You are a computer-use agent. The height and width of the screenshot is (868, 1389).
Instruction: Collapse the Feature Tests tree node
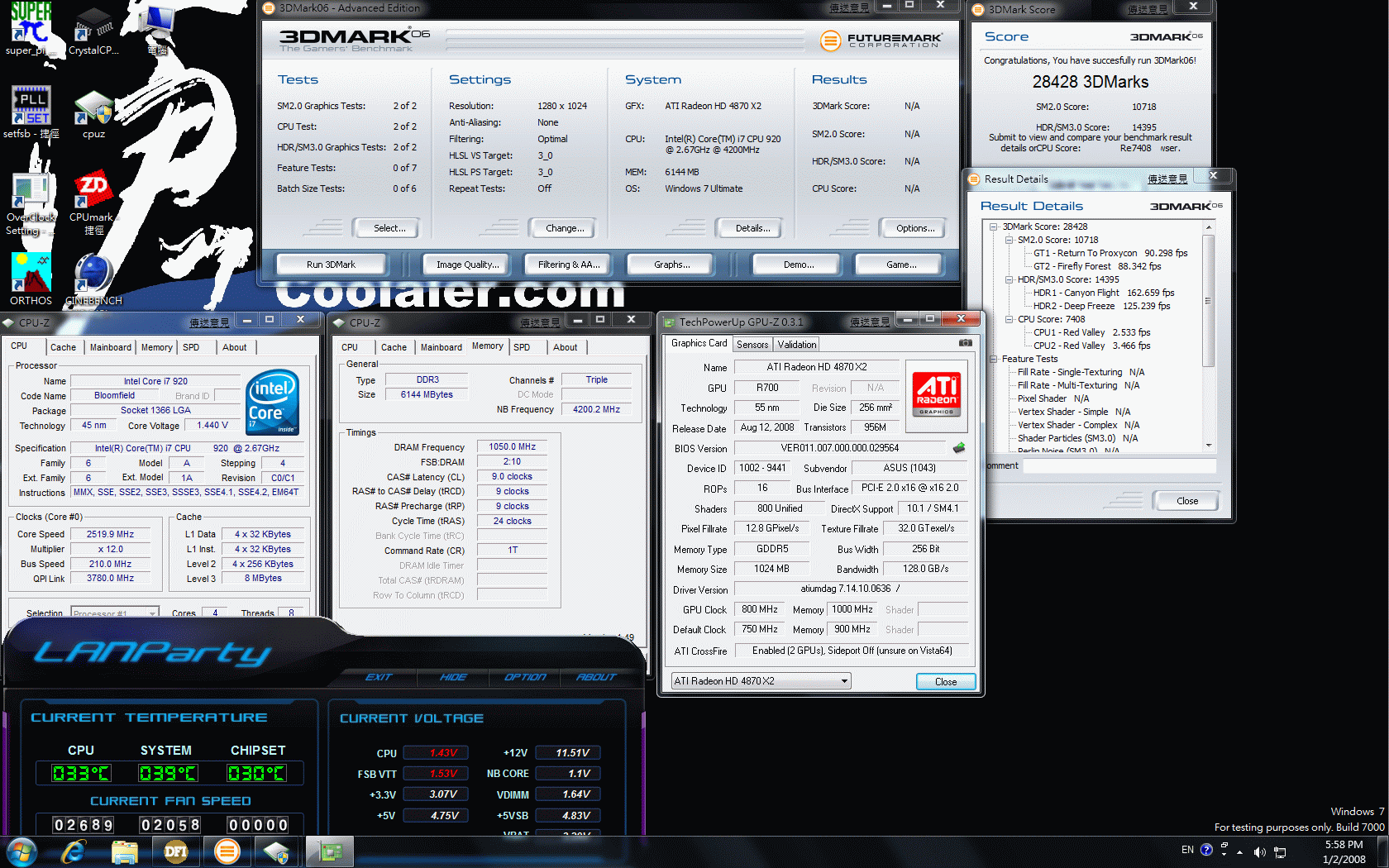[994, 359]
